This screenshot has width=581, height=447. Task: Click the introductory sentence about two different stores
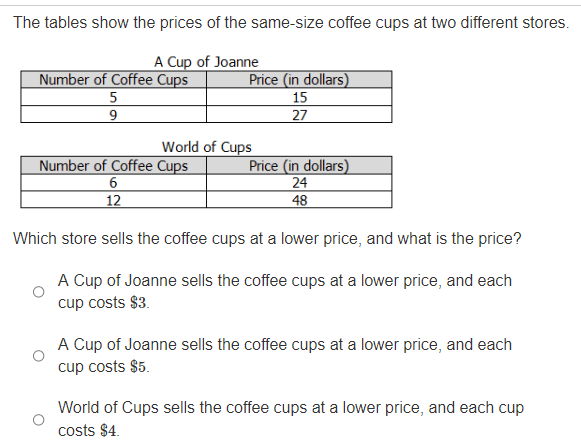click(x=291, y=23)
